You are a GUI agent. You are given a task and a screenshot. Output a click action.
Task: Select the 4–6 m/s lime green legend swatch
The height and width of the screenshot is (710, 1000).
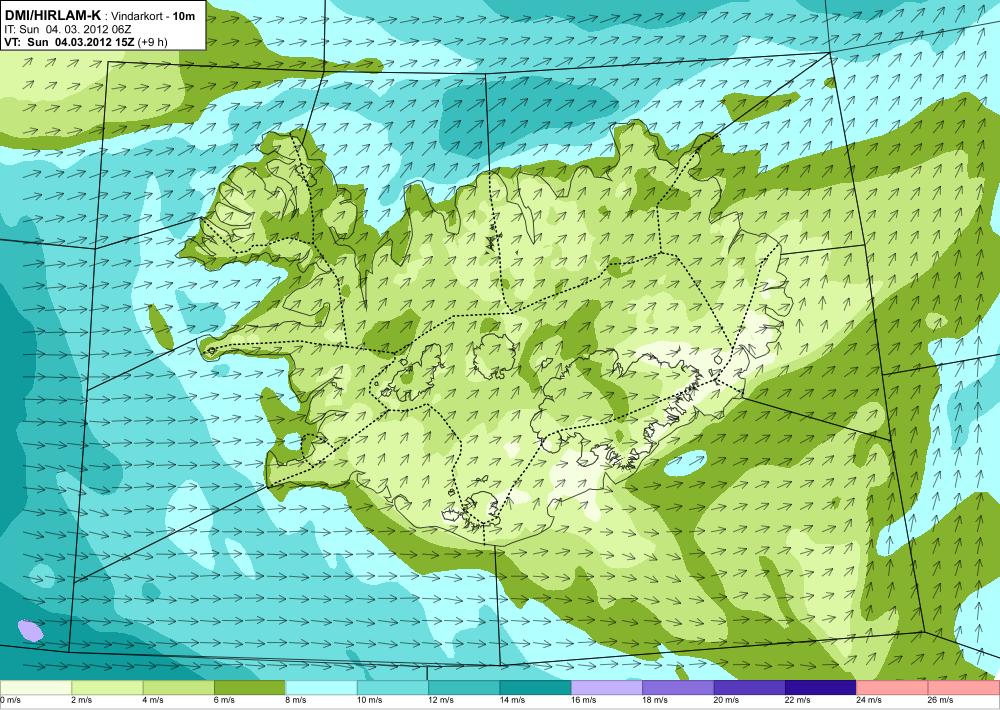tap(179, 688)
